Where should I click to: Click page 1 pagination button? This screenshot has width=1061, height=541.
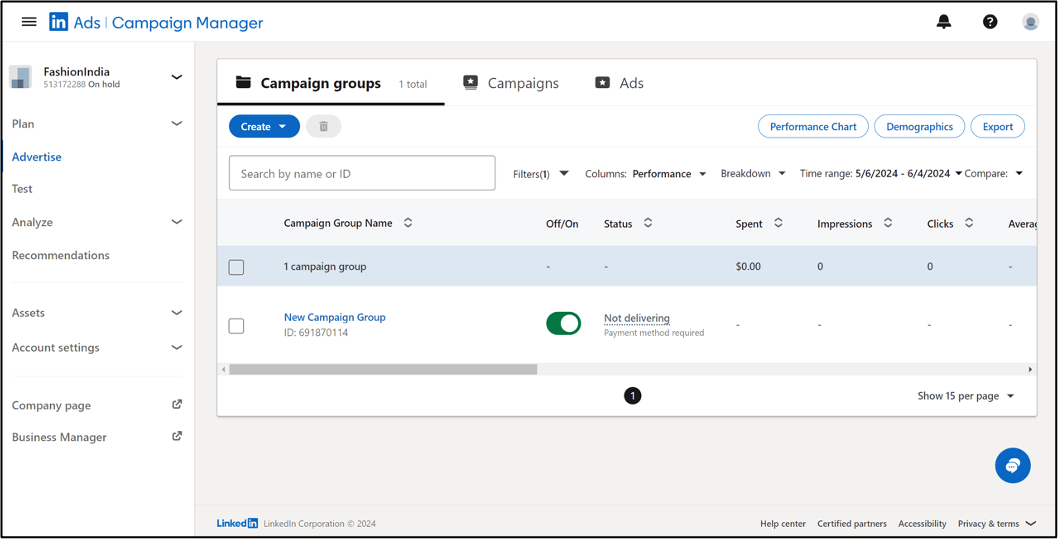[634, 397]
